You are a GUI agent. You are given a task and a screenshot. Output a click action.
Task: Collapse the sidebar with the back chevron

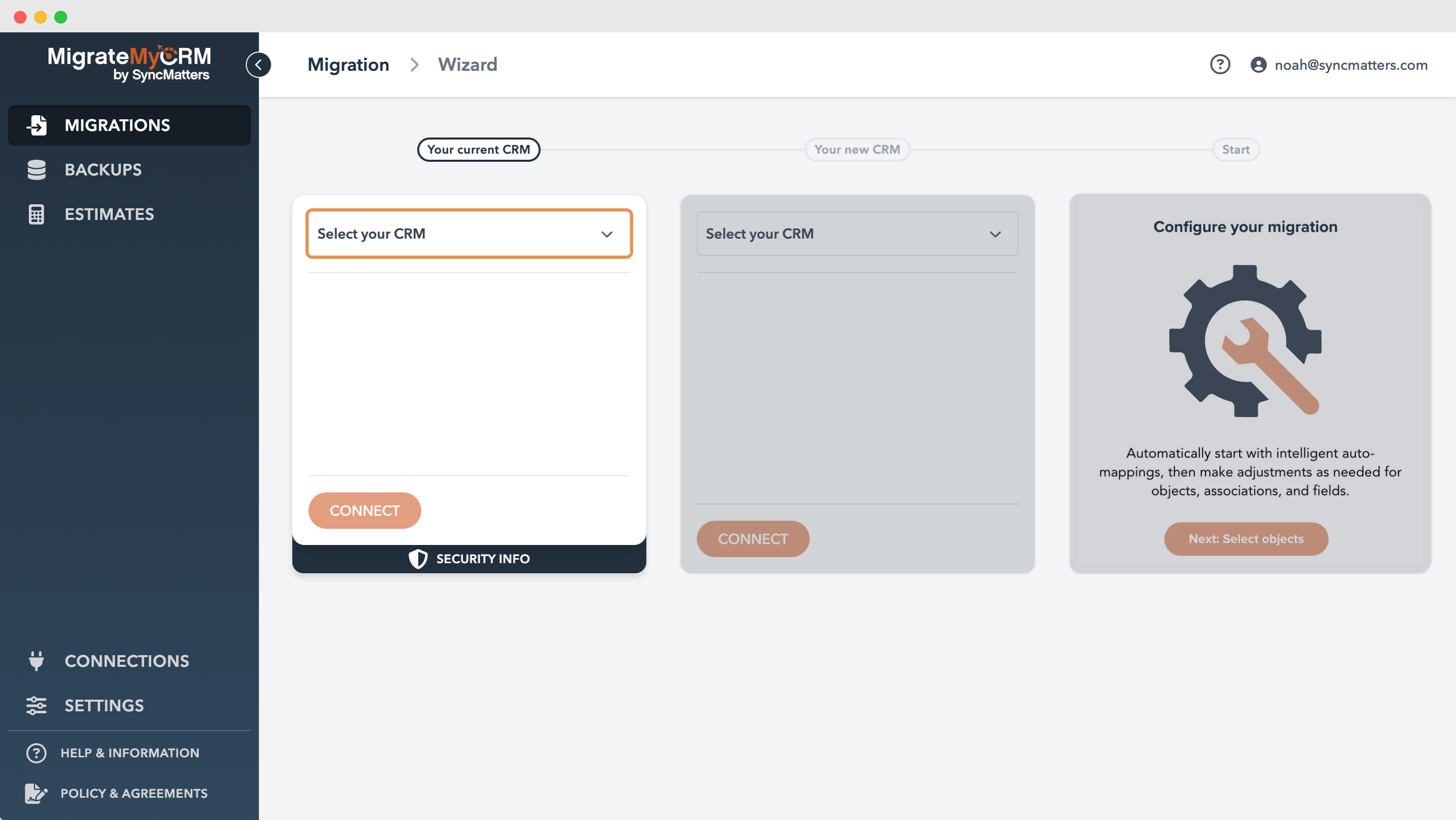(259, 64)
